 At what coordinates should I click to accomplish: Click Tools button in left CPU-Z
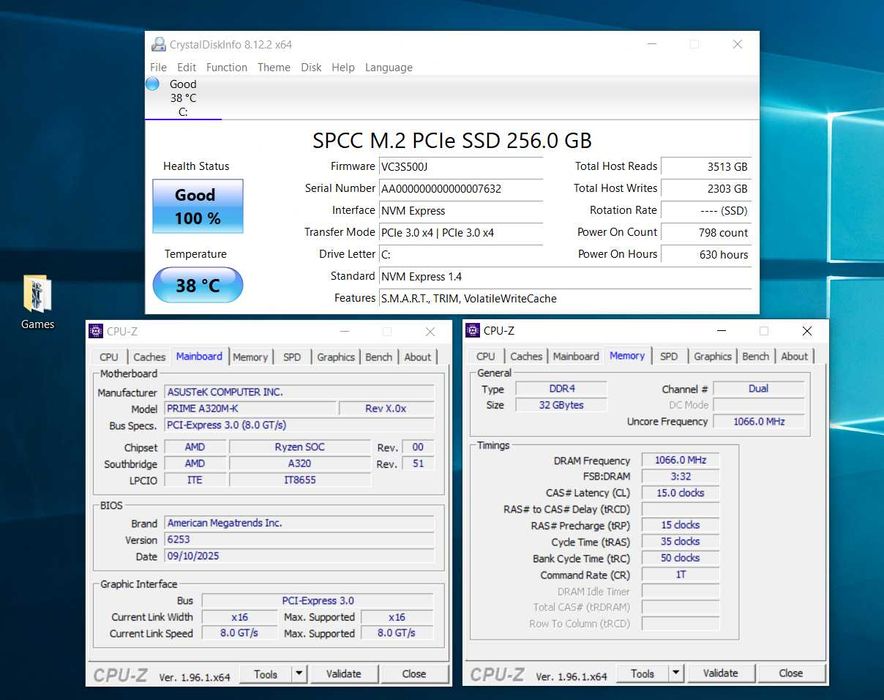pos(266,674)
